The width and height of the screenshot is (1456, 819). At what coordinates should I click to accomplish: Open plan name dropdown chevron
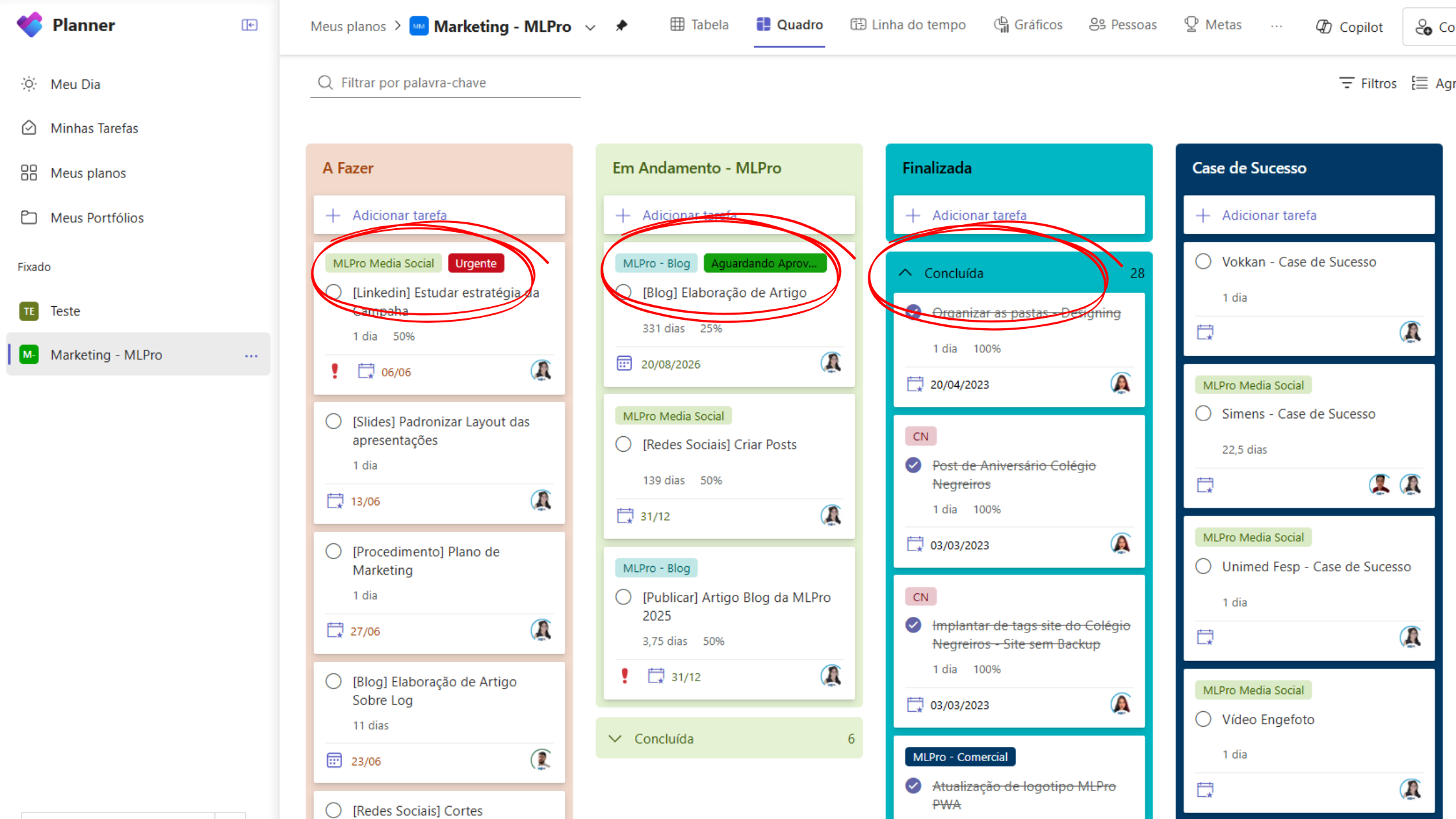point(590,27)
